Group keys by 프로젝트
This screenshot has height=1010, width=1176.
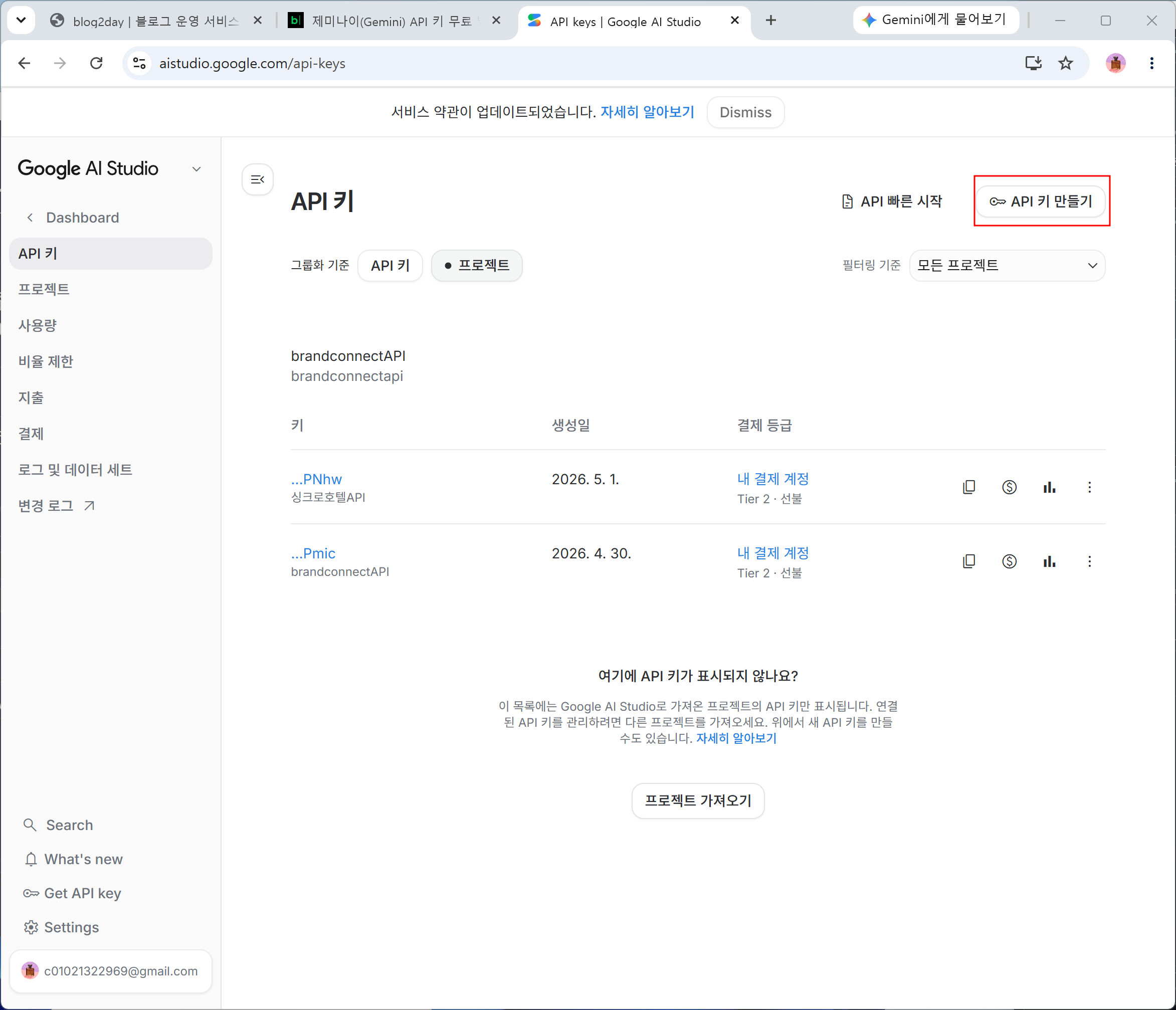coord(477,265)
